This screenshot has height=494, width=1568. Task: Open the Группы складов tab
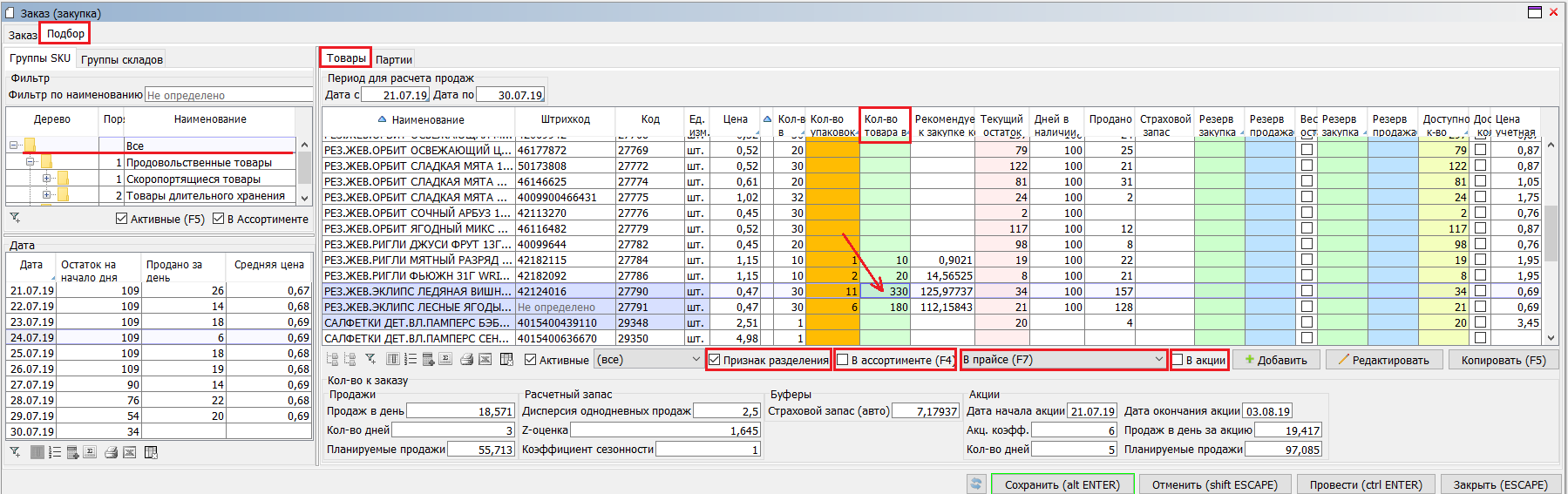pos(122,59)
